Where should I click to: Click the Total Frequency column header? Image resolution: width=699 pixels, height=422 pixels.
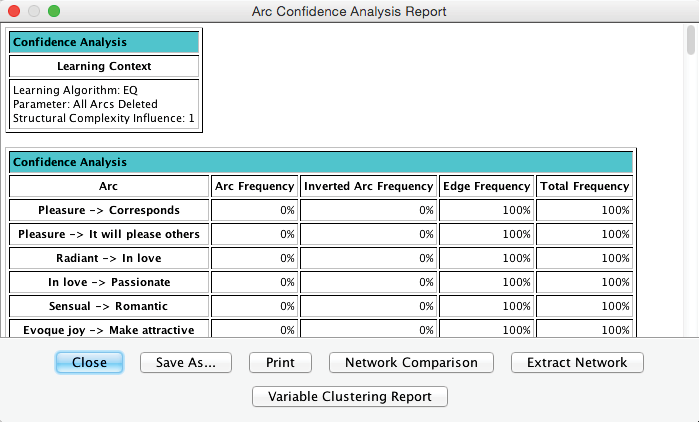point(584,186)
